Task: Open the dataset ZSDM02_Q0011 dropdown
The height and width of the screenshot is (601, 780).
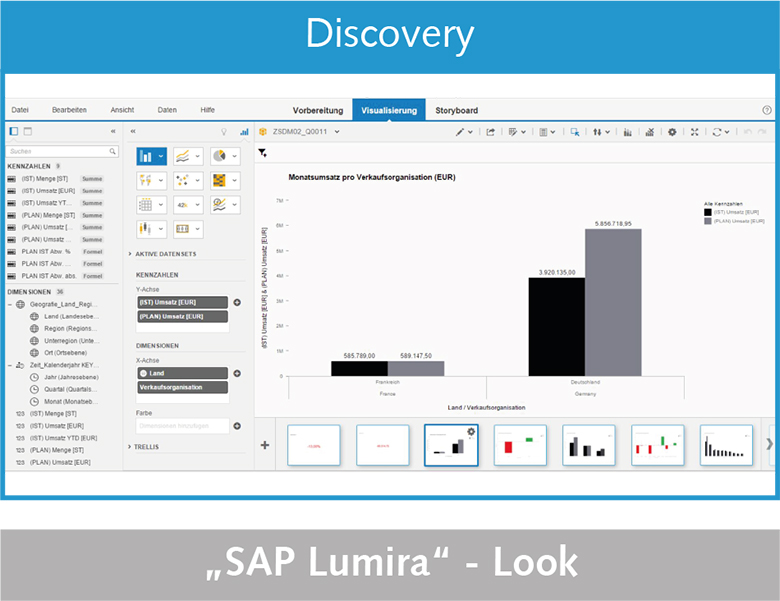Action: 337,132
